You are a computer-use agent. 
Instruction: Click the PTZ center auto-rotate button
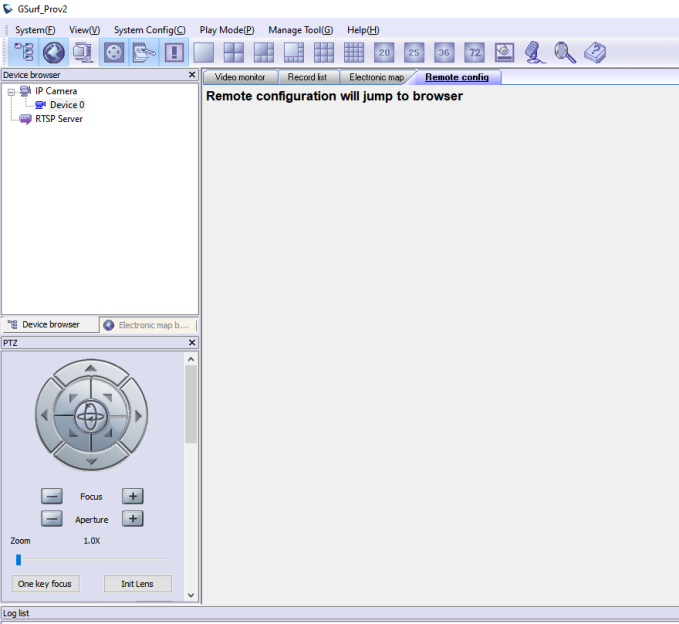click(91, 414)
